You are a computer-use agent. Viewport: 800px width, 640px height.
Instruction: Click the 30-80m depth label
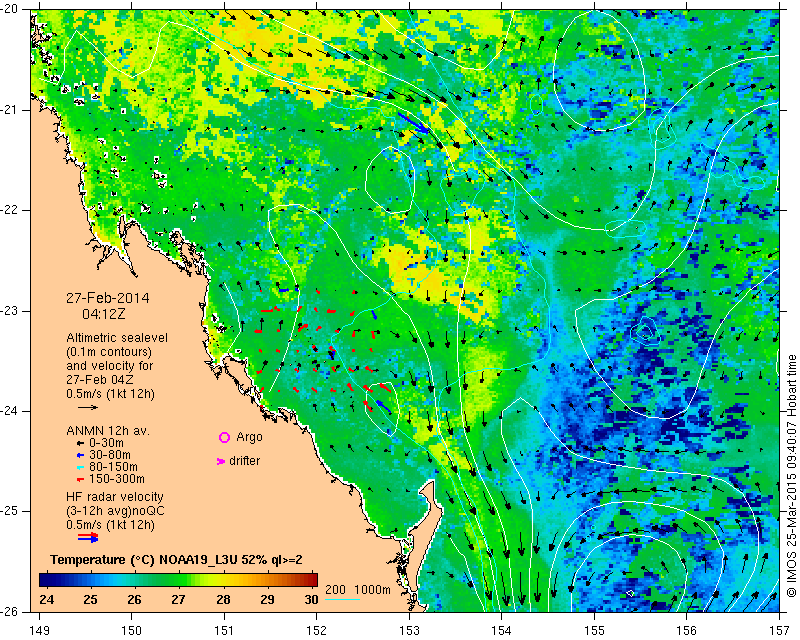pyautogui.click(x=110, y=455)
